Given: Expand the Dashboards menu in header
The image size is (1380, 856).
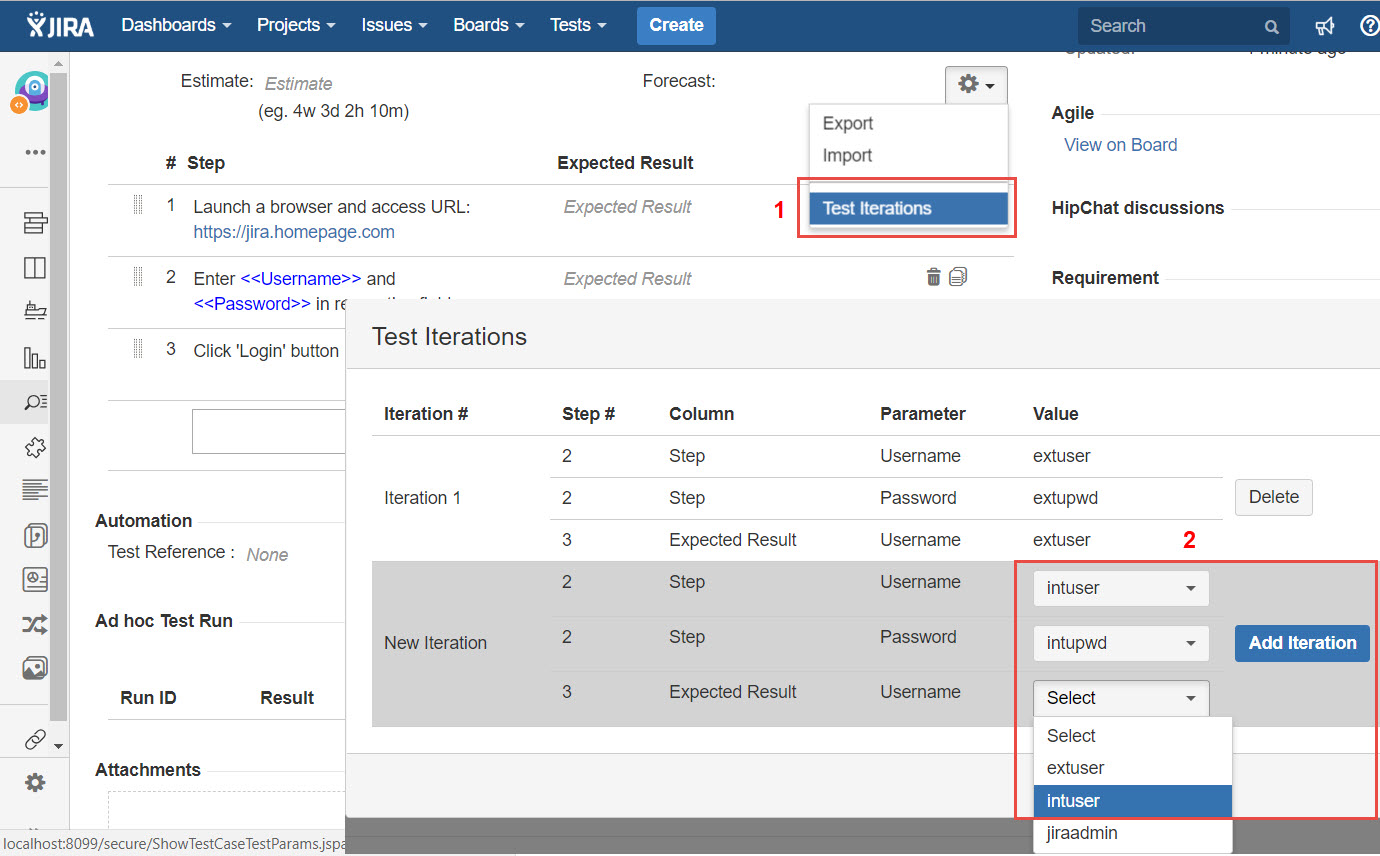Looking at the screenshot, I should 176,25.
